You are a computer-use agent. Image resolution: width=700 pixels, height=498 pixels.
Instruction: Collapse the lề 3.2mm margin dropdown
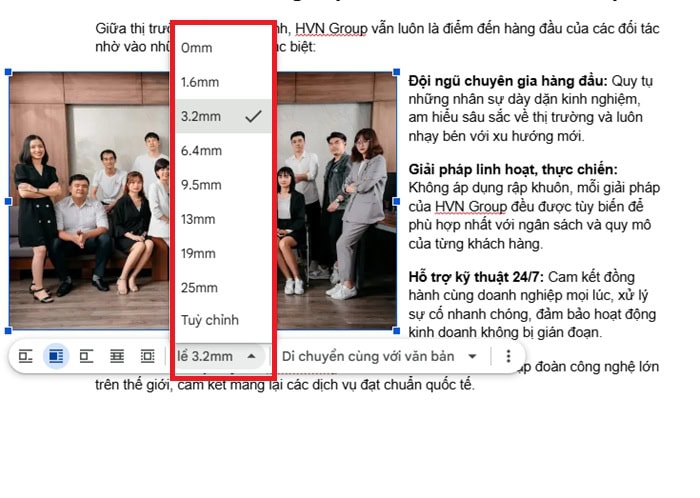coord(222,356)
